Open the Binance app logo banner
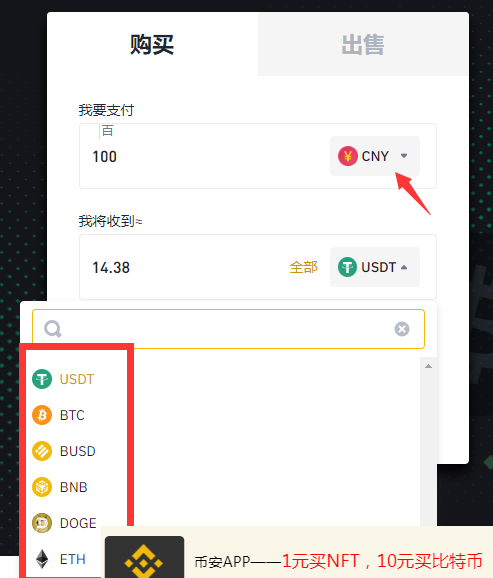The image size is (493, 578). click(x=144, y=557)
